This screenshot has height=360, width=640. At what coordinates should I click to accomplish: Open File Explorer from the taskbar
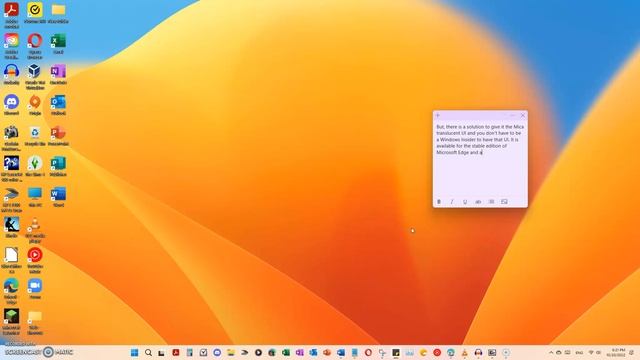(231, 353)
